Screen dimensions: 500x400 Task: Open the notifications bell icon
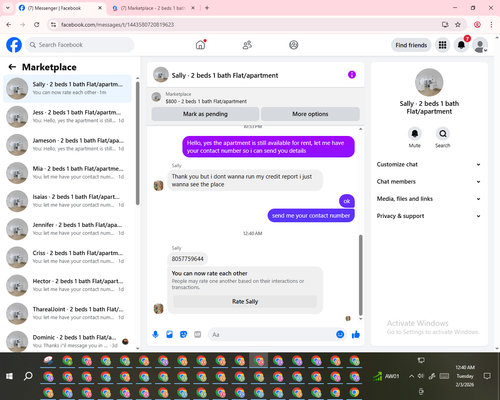click(461, 45)
